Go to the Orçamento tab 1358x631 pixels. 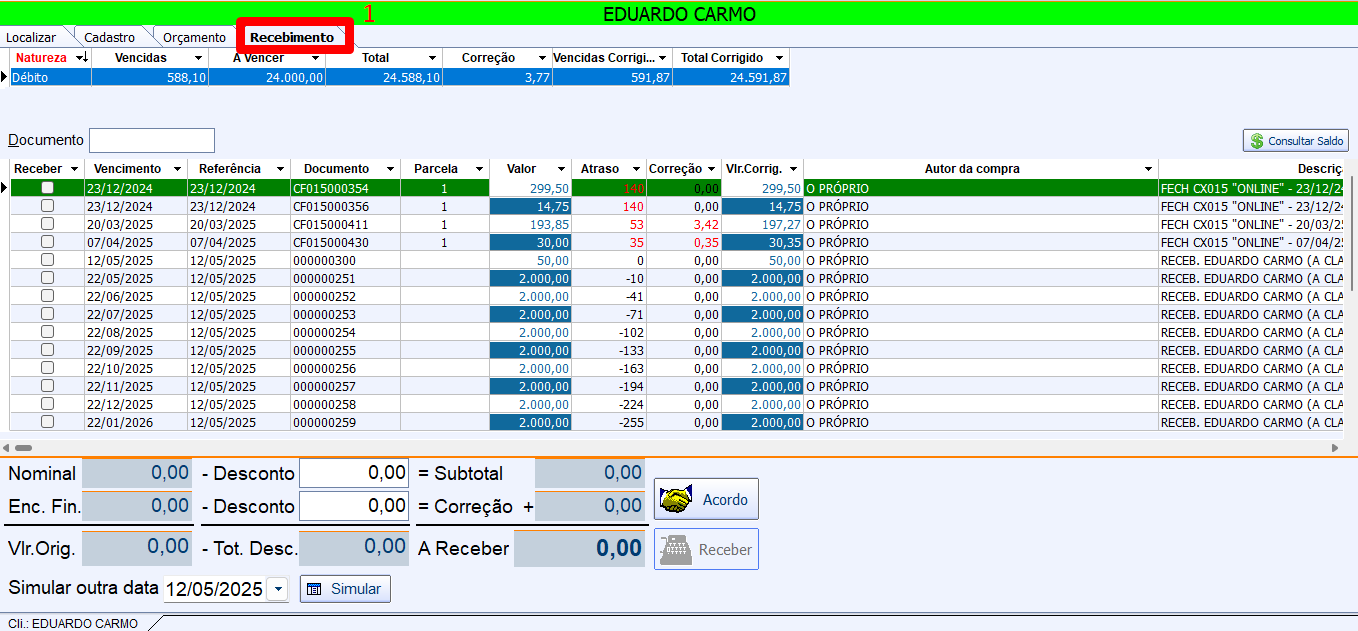(x=194, y=37)
